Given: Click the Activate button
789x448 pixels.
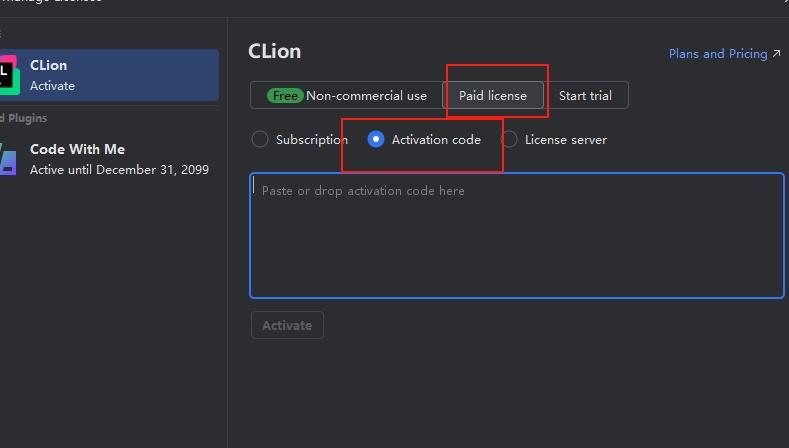Looking at the screenshot, I should point(287,325).
